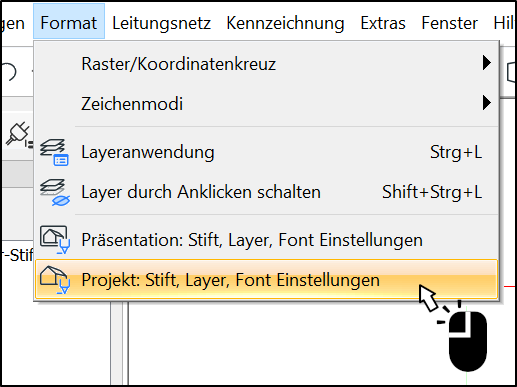Click the curved arrow icon at left edge
This screenshot has width=517, height=387.
click(9, 71)
